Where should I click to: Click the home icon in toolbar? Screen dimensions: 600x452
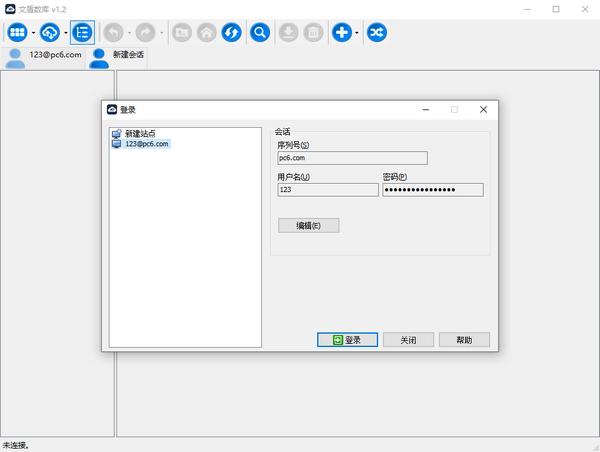click(x=206, y=33)
